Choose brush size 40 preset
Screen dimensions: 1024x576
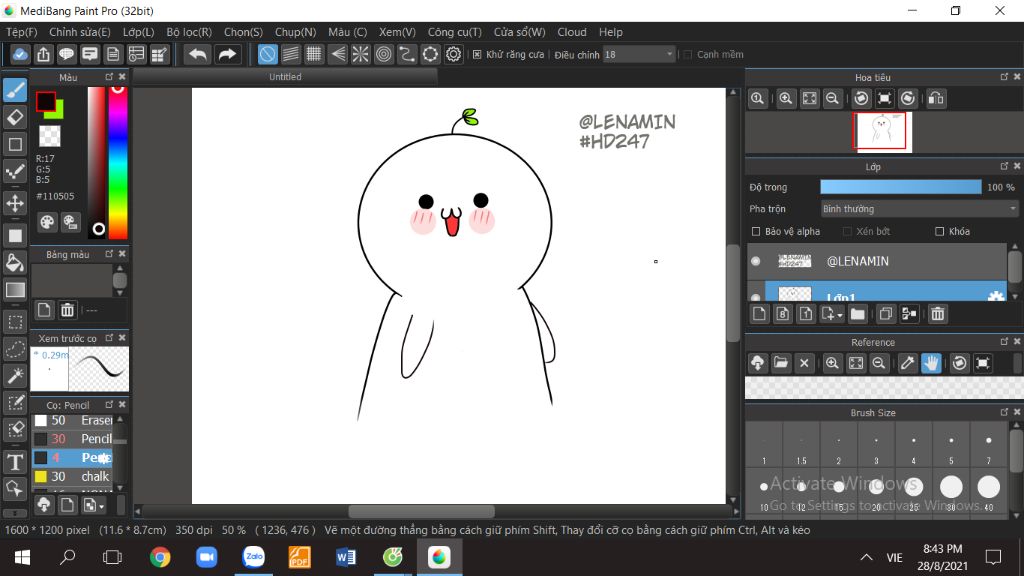point(989,491)
